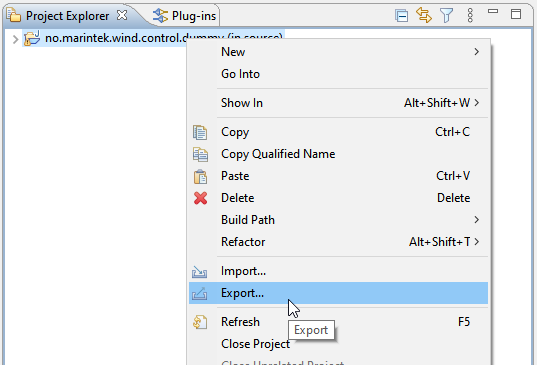
Task: Choose Copy in the context menu
Action: (x=338, y=132)
